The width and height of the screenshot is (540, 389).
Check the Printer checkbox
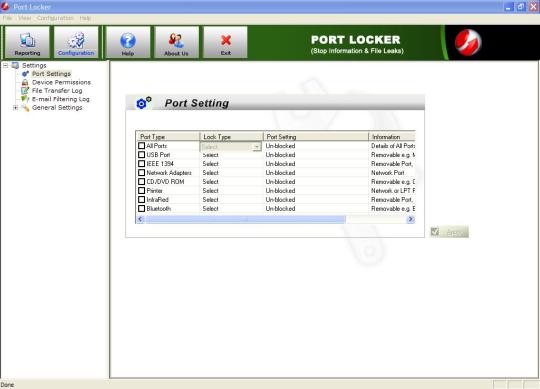[x=142, y=190]
